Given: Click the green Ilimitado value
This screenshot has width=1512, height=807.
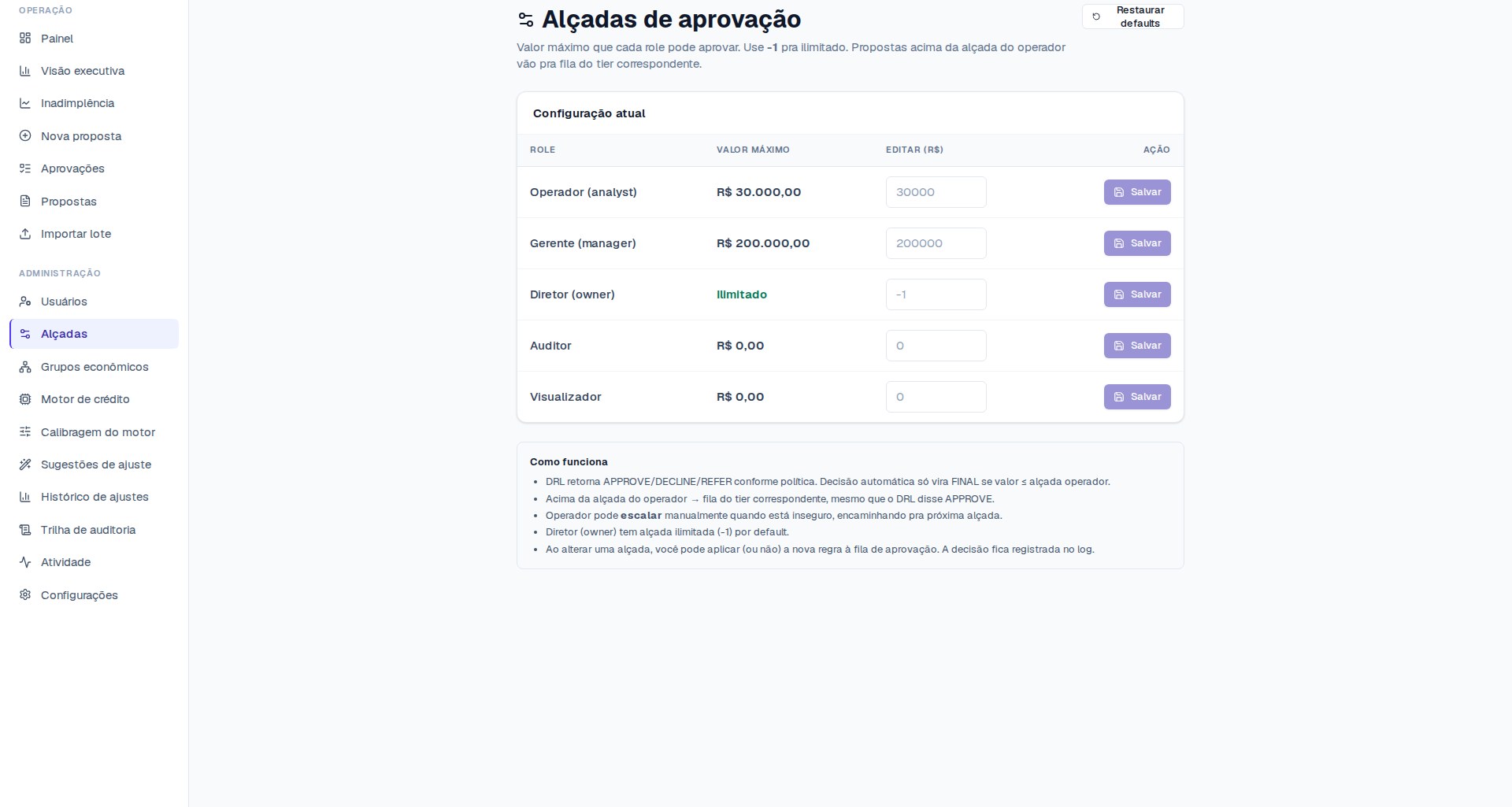Looking at the screenshot, I should pos(742,294).
